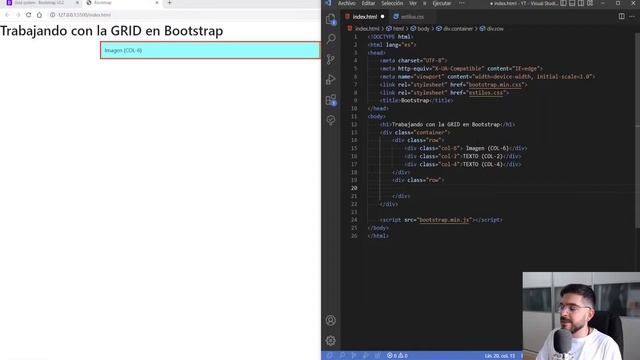Screen dimensions: 640x360
Task: Open the Ver menu
Action: (413, 3)
